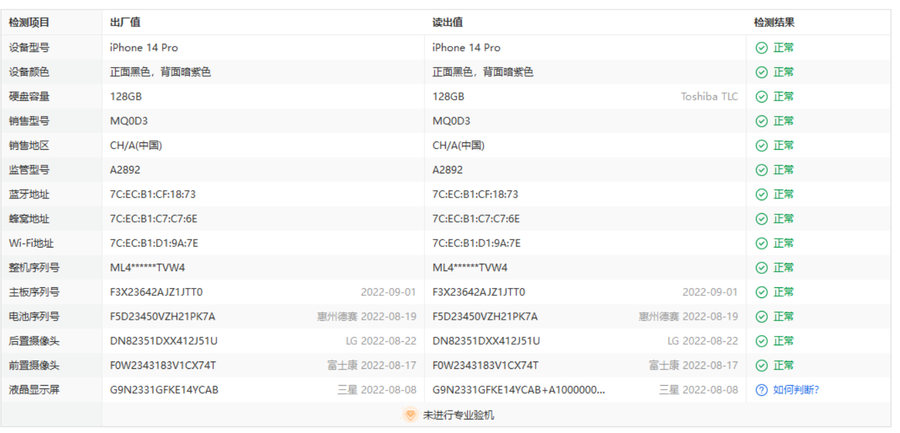Click the 液晶显示屏 row label

point(34,390)
